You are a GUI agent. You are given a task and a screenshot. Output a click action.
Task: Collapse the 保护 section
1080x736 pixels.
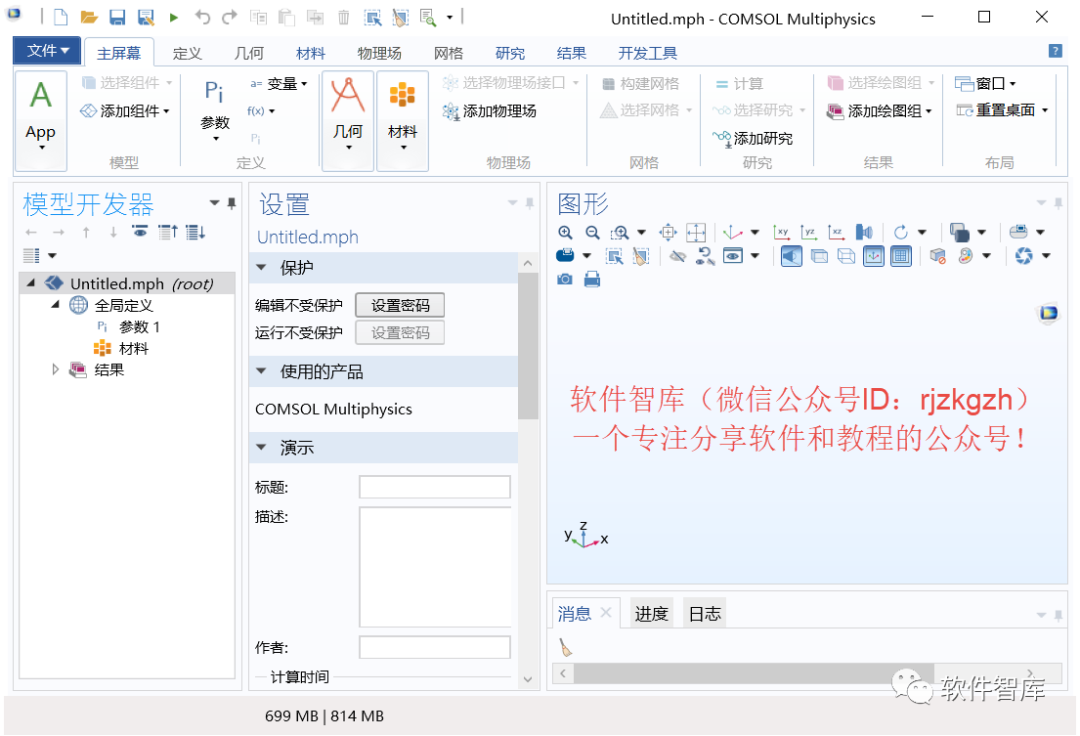(x=261, y=267)
